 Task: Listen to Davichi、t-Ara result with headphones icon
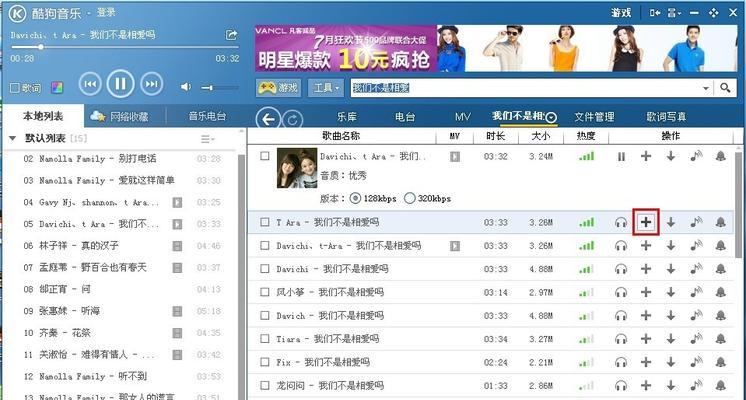pyautogui.click(x=620, y=245)
